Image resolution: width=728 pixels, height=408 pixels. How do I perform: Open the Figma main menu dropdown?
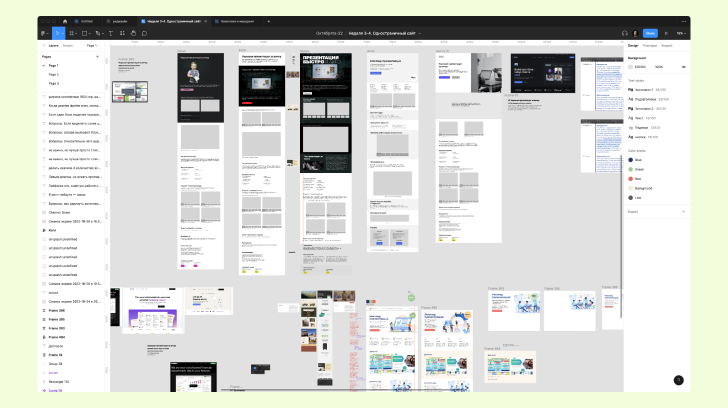[44, 33]
